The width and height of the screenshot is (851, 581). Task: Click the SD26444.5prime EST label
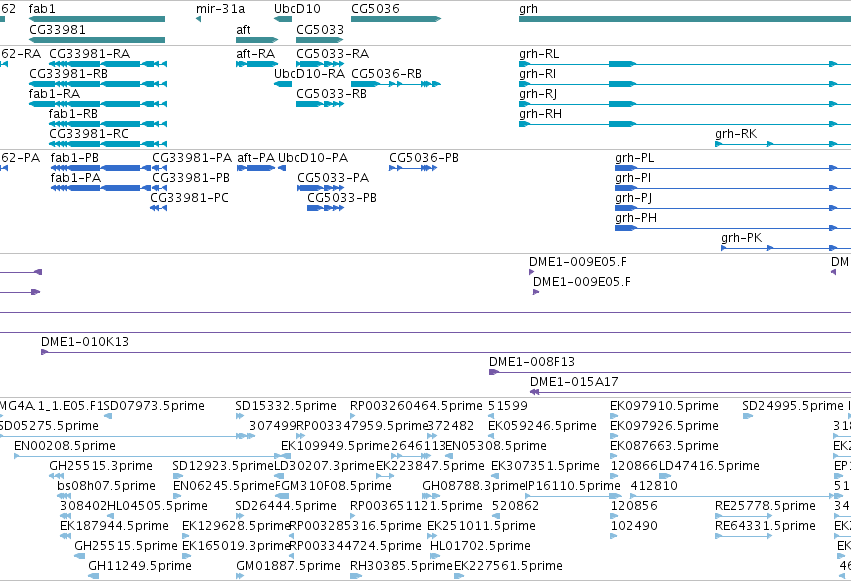click(x=286, y=507)
